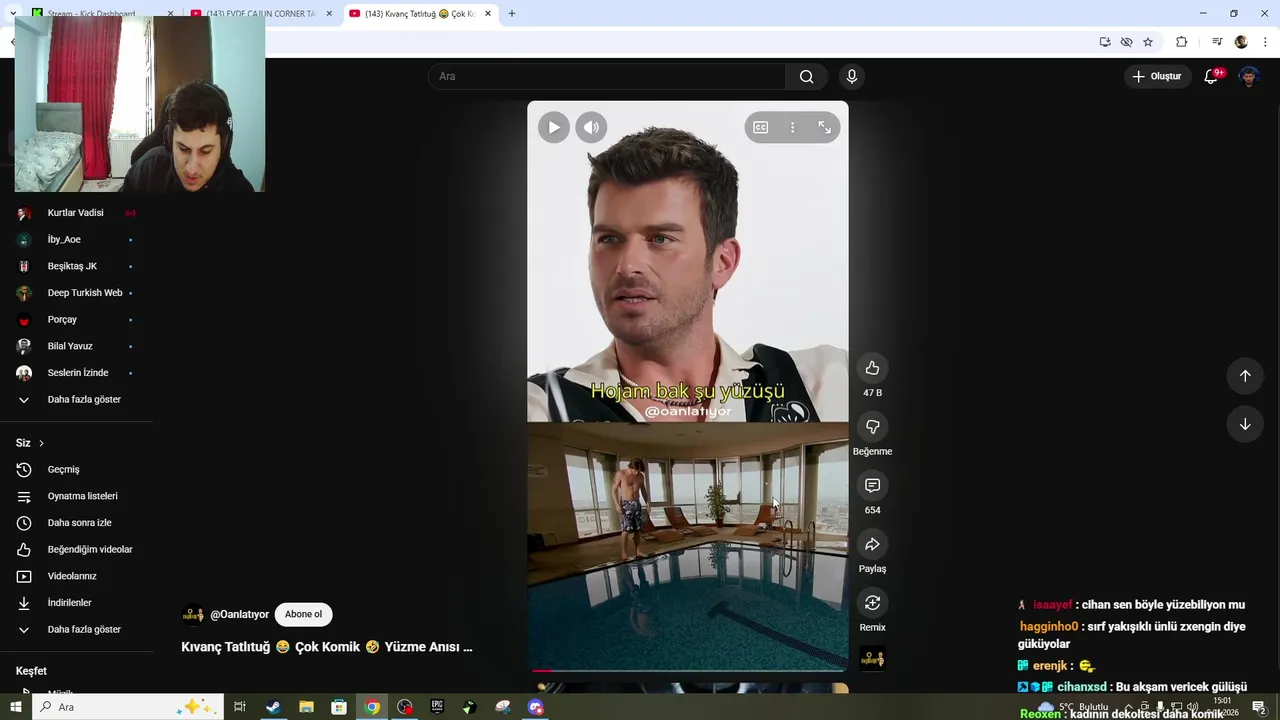The width and height of the screenshot is (1280, 720).
Task: Open Deep Turkish Web subscription
Action: coord(76,293)
